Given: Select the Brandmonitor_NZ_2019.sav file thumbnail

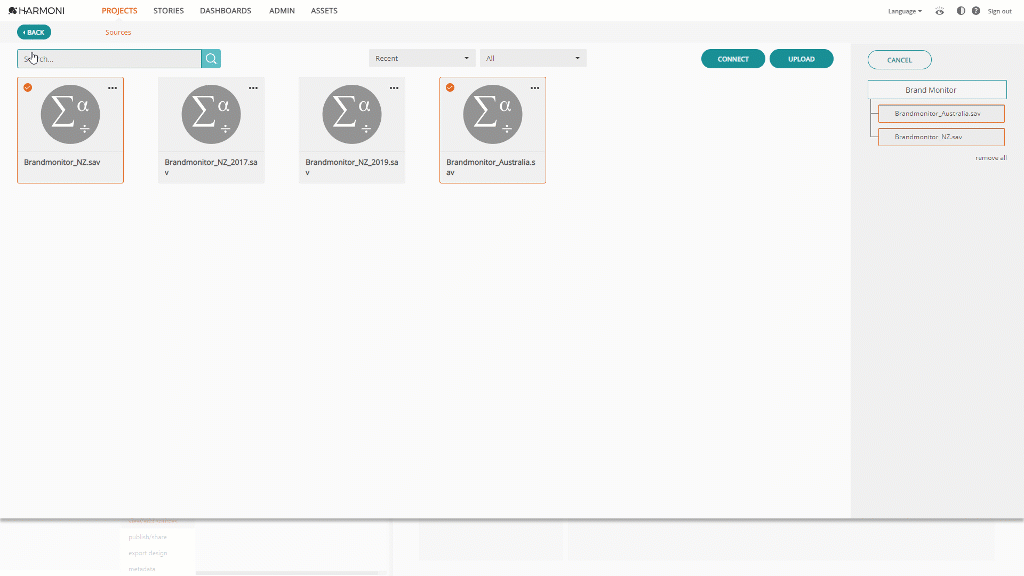Looking at the screenshot, I should (x=352, y=114).
